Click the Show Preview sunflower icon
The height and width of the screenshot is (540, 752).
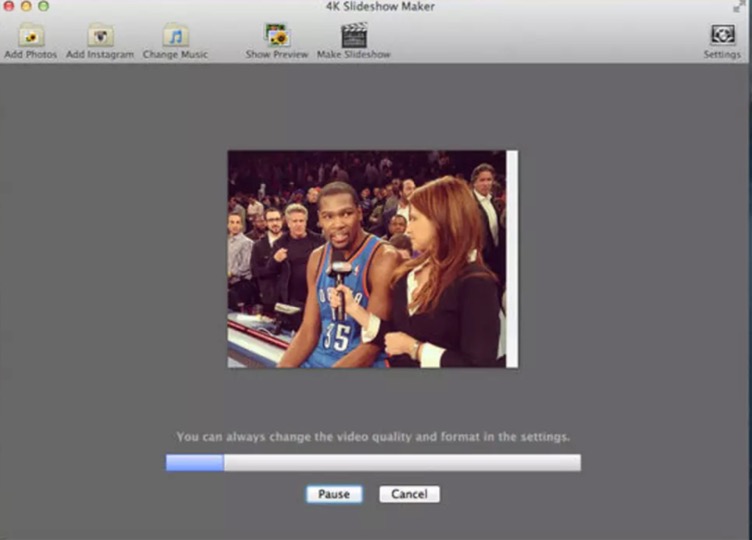coord(276,35)
